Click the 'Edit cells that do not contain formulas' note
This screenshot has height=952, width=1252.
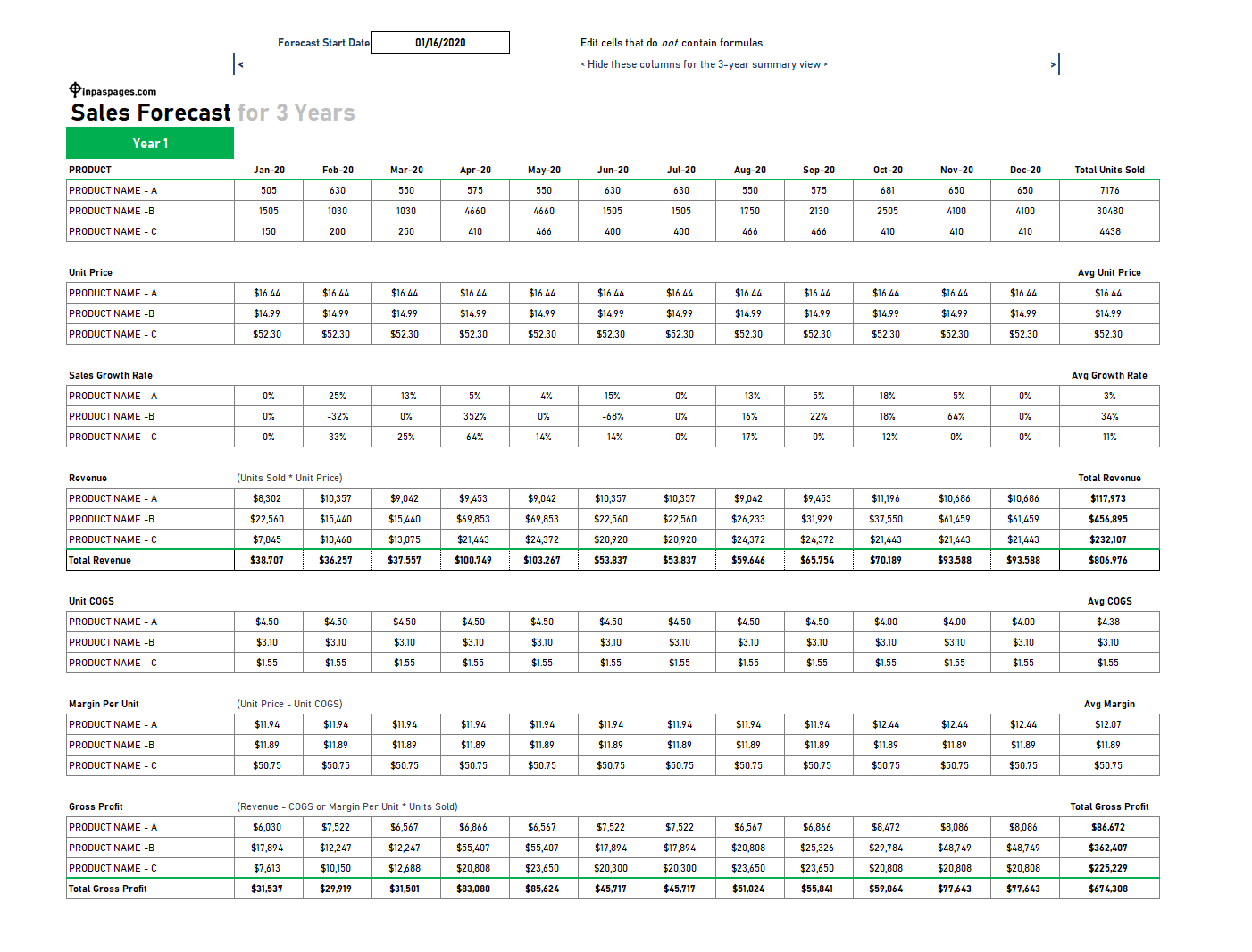[672, 43]
